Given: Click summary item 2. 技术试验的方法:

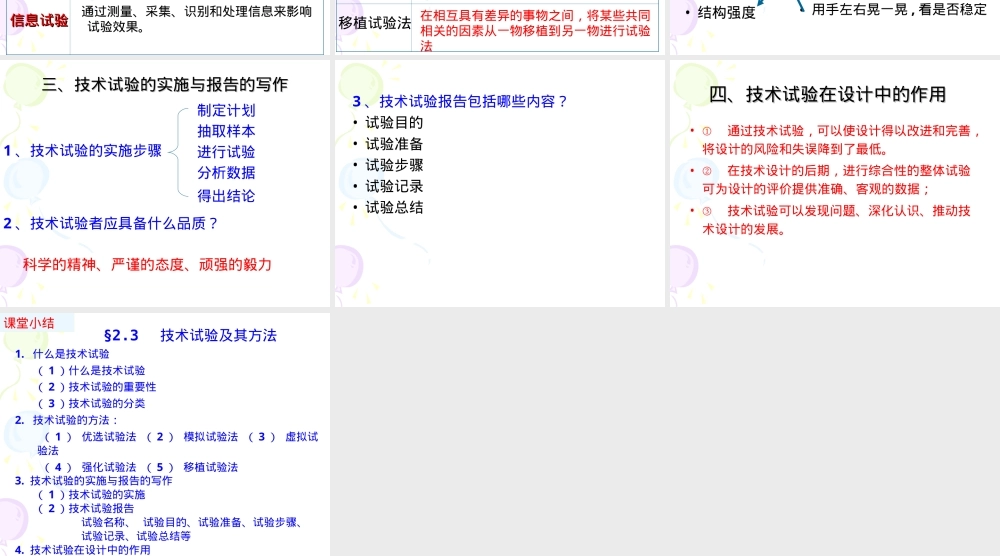Looking at the screenshot, I should tap(67, 420).
